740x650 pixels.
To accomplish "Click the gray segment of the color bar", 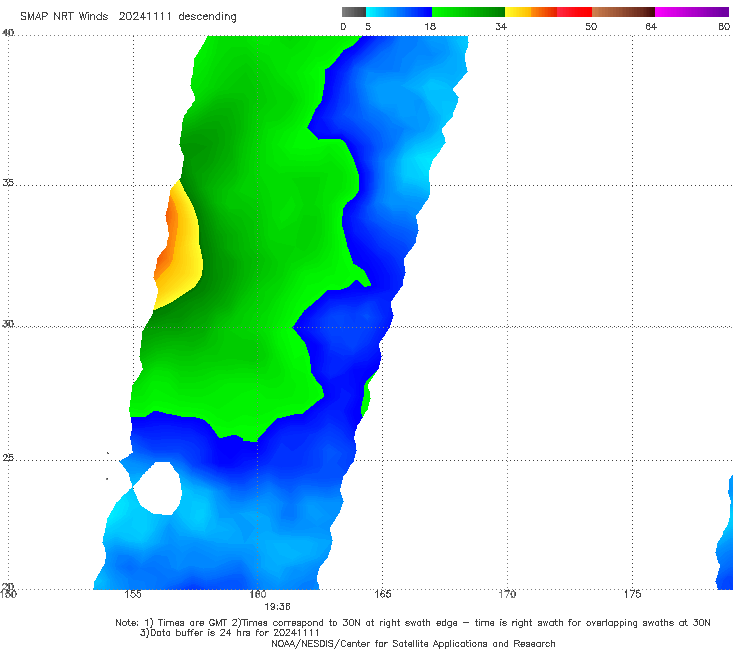I will pos(354,12).
